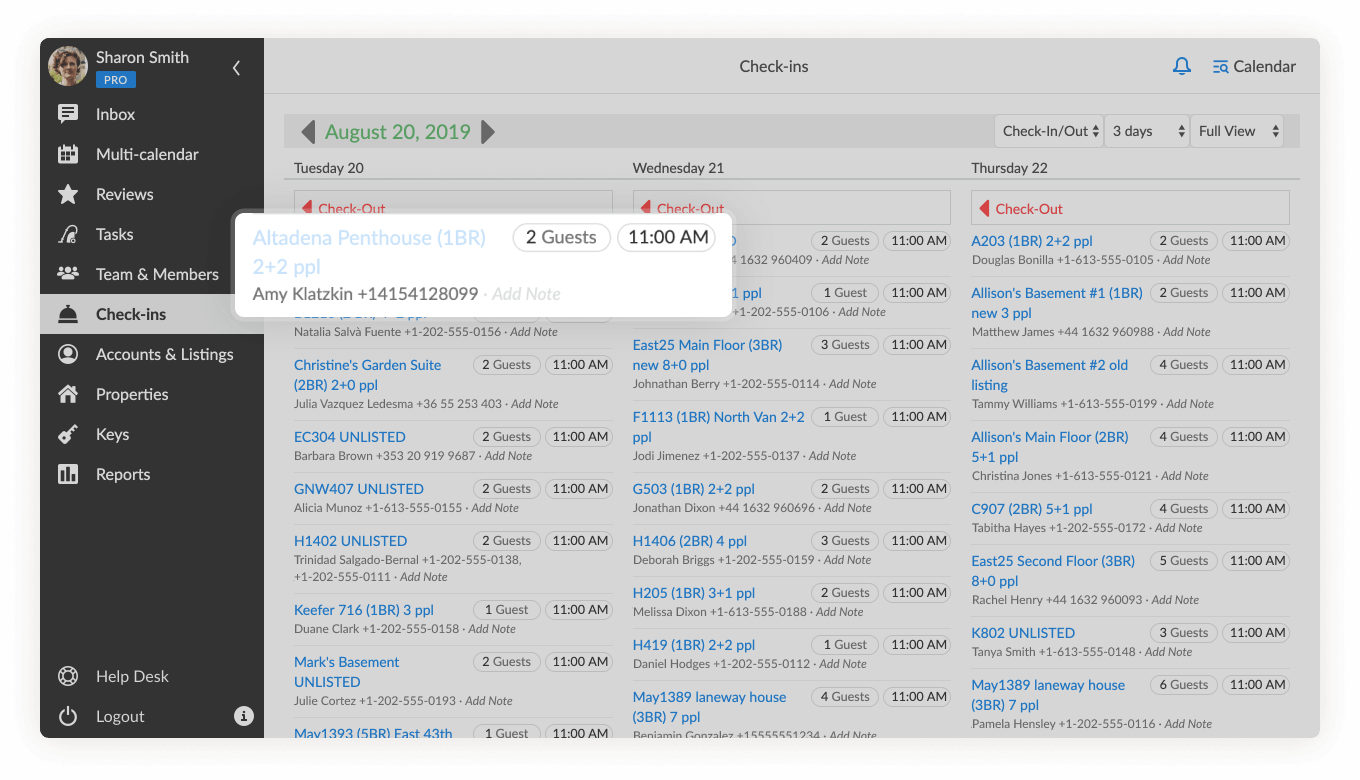Click the Help Desk lifebuoy icon

(x=68, y=676)
